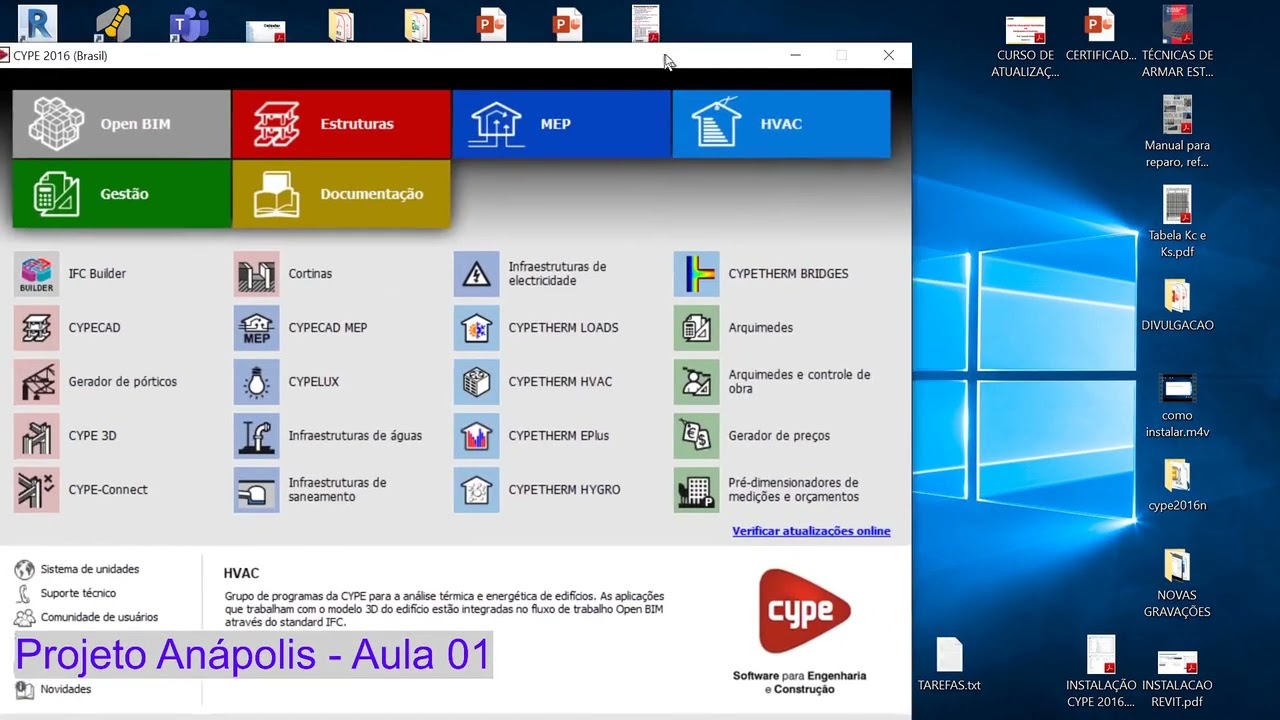Switch to the HVAC category

[x=781, y=124]
